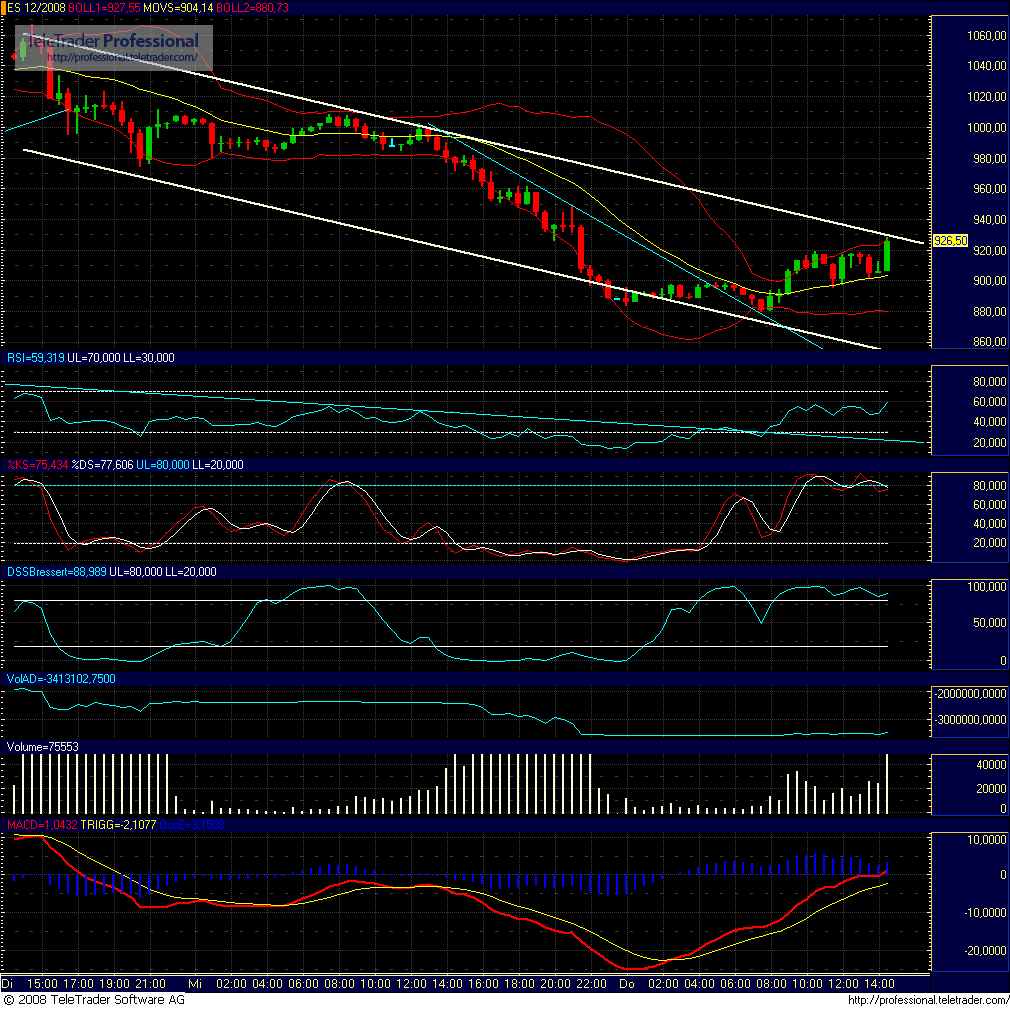Select the DSSBressert=88,989 indicator label
The height and width of the screenshot is (1009, 1010).
coord(57,572)
